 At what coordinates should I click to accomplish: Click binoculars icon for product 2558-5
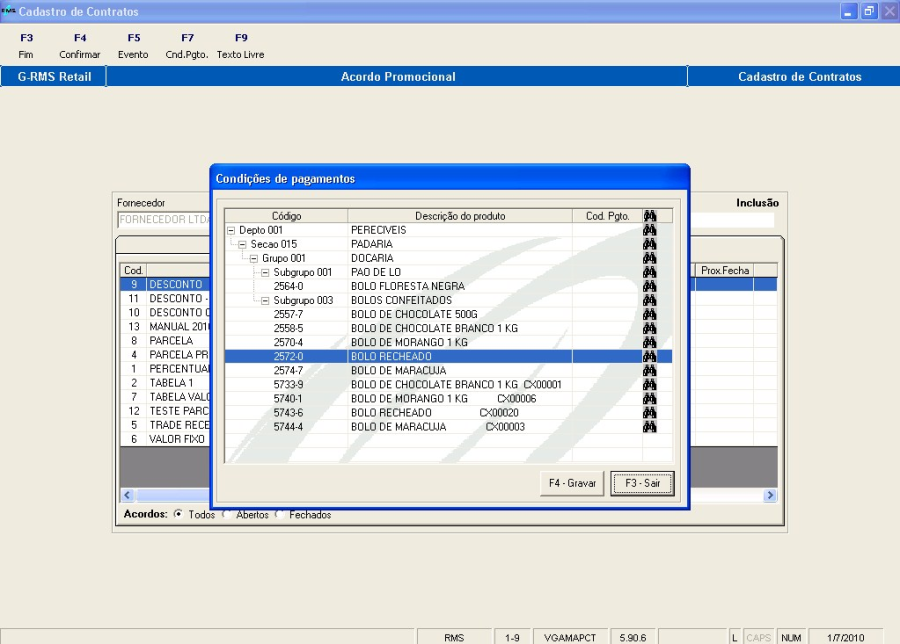point(649,328)
